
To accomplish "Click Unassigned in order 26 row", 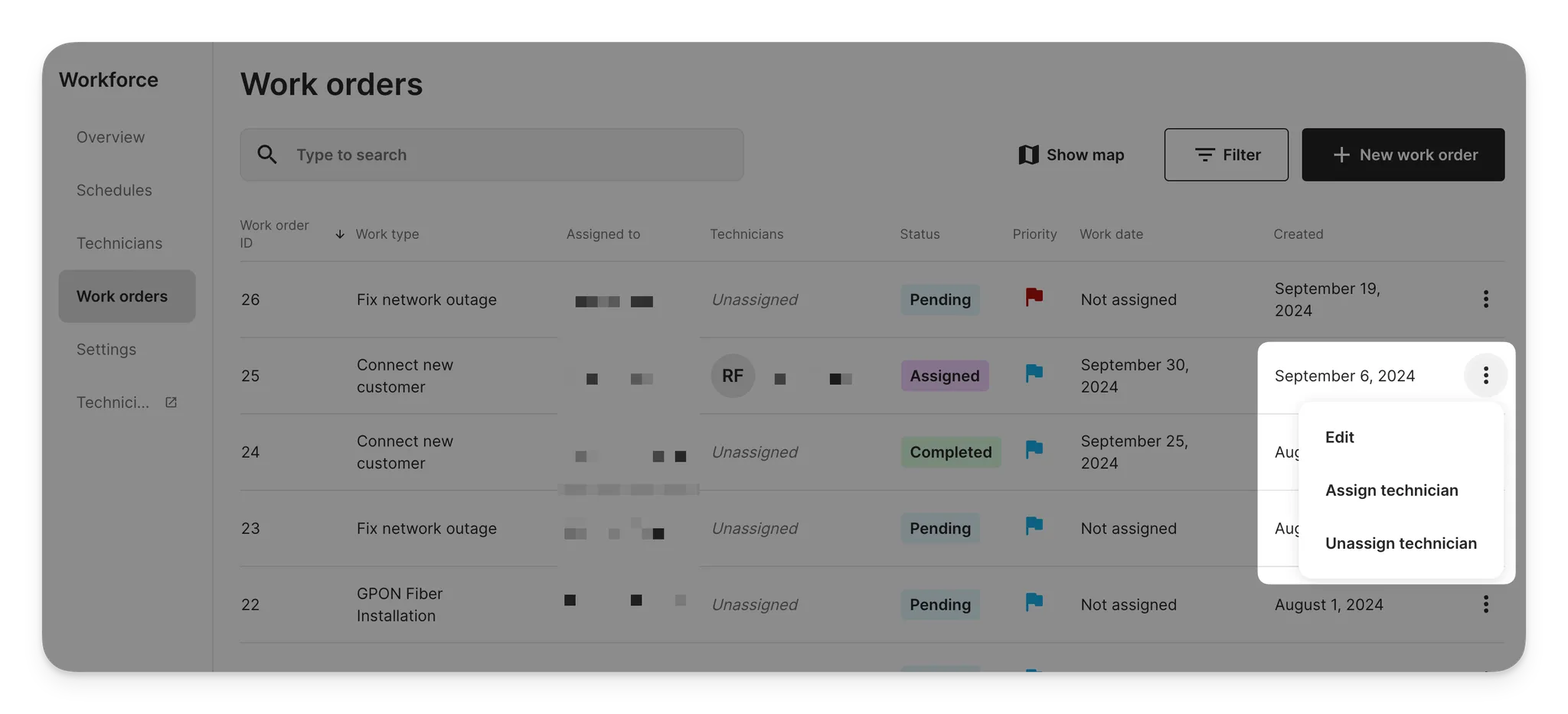I will pyautogui.click(x=754, y=299).
